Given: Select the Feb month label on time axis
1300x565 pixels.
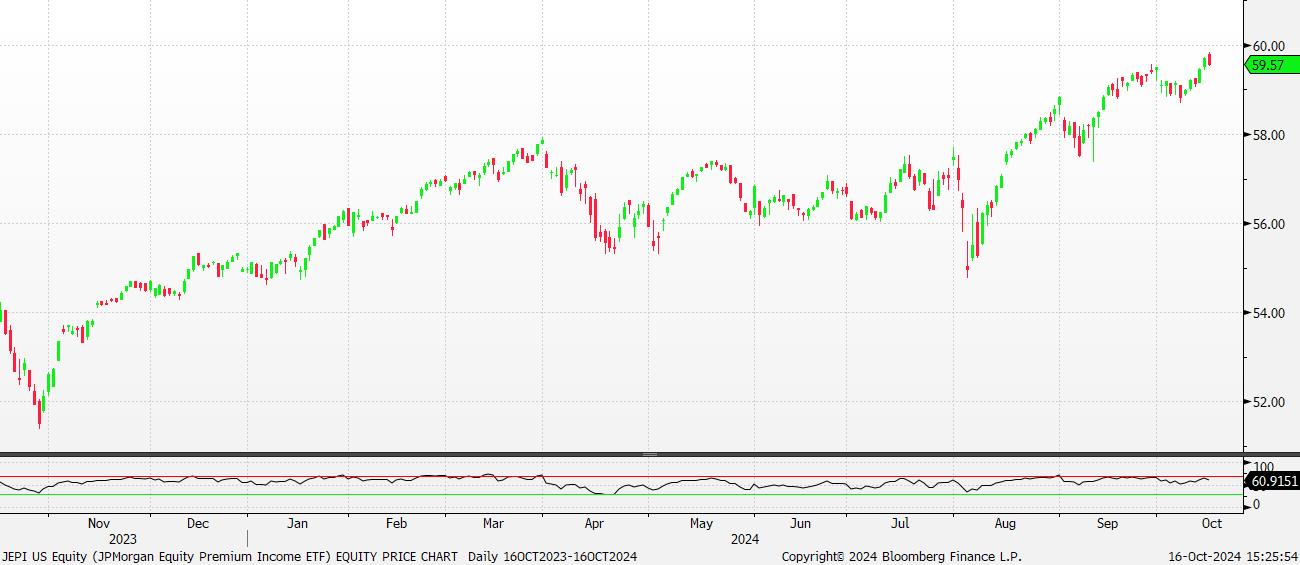Looking at the screenshot, I should coord(396,523).
